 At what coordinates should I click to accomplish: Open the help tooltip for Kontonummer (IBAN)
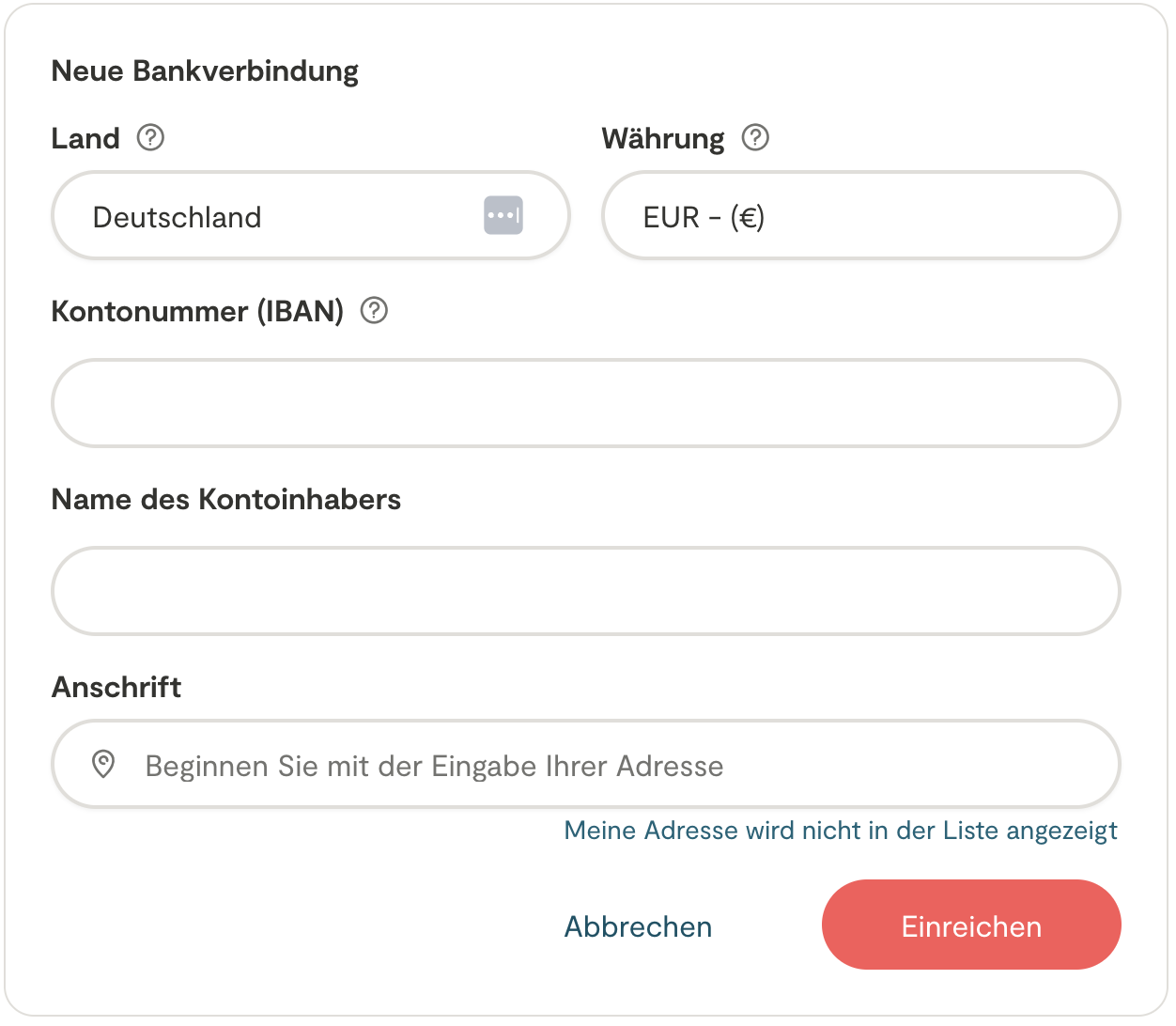pos(374,310)
